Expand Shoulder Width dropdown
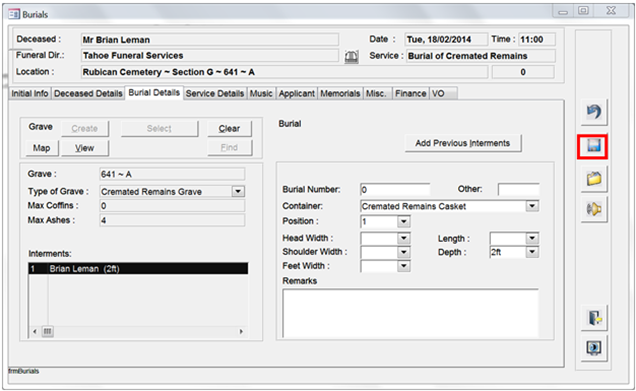Image resolution: width=636 pixels, height=391 pixels. (x=404, y=252)
